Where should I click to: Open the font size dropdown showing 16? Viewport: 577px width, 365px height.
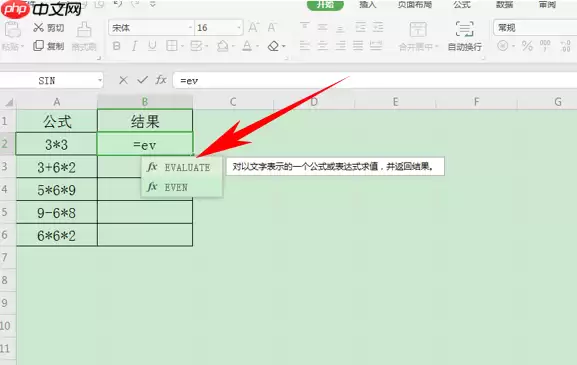(239, 28)
